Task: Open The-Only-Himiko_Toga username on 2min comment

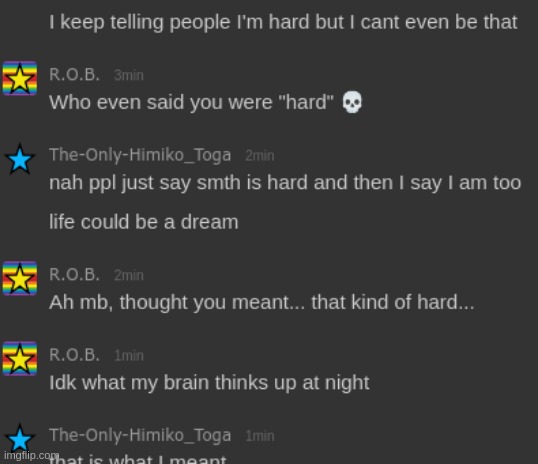Action: pyautogui.click(x=140, y=155)
